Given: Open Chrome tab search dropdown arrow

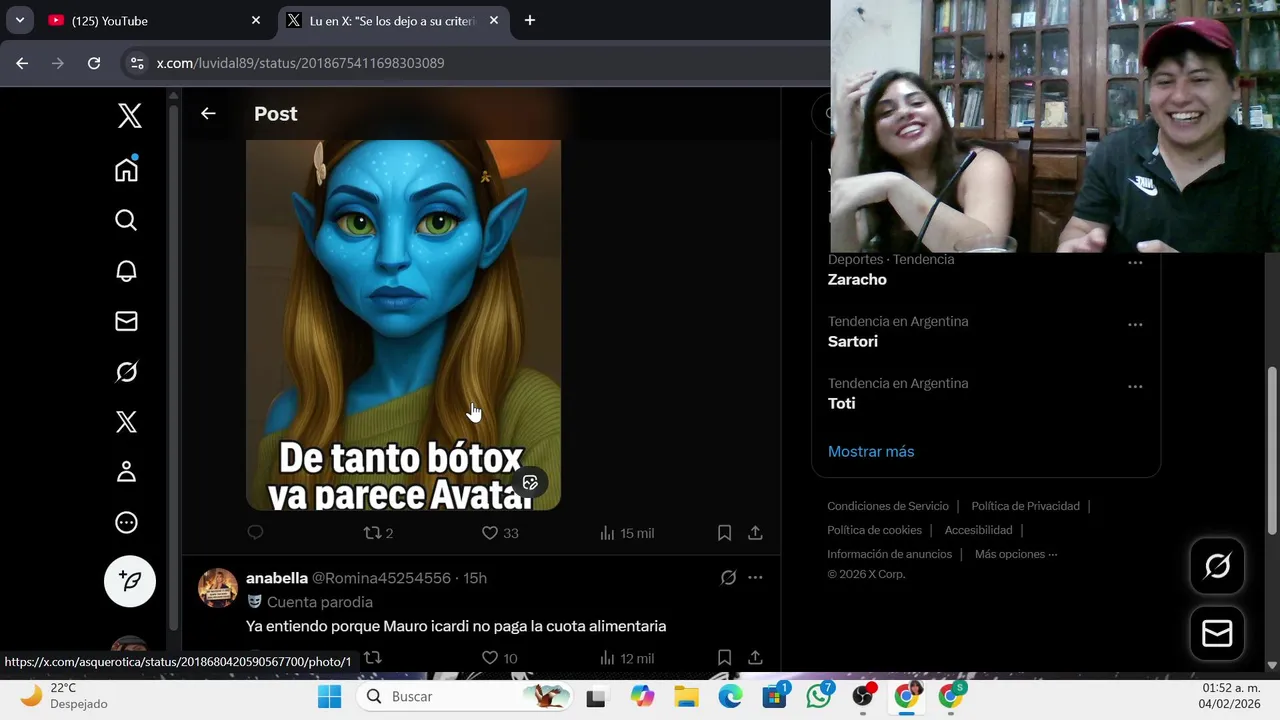Looking at the screenshot, I should (x=19, y=20).
